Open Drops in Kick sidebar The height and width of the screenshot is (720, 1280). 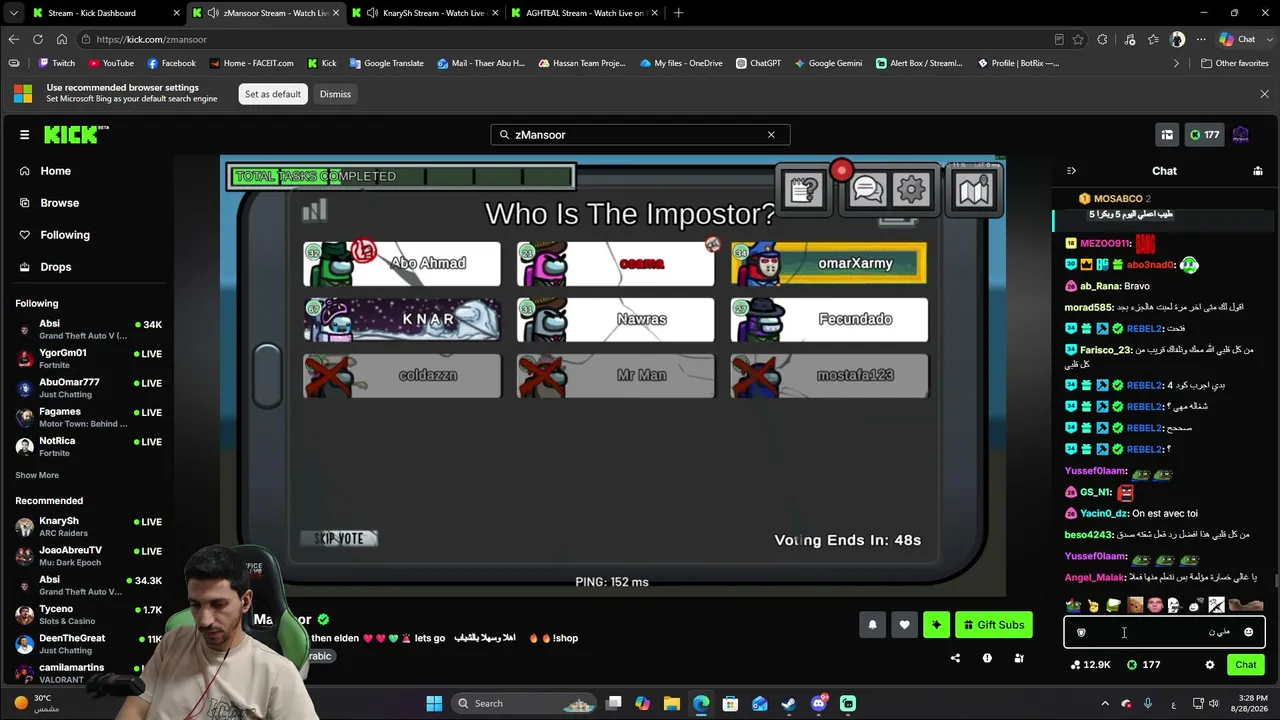(55, 267)
